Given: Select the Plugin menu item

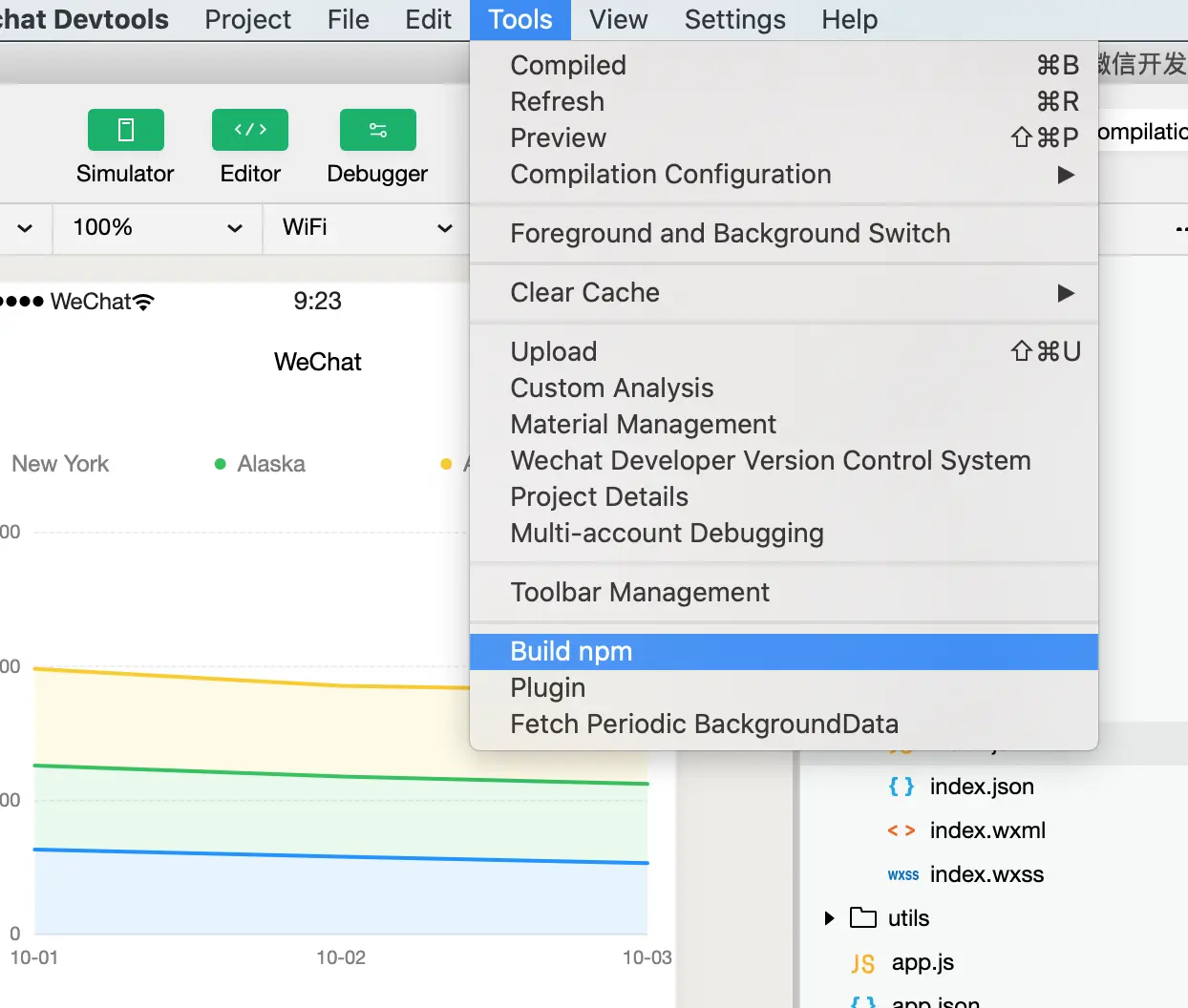Looking at the screenshot, I should (784, 687).
